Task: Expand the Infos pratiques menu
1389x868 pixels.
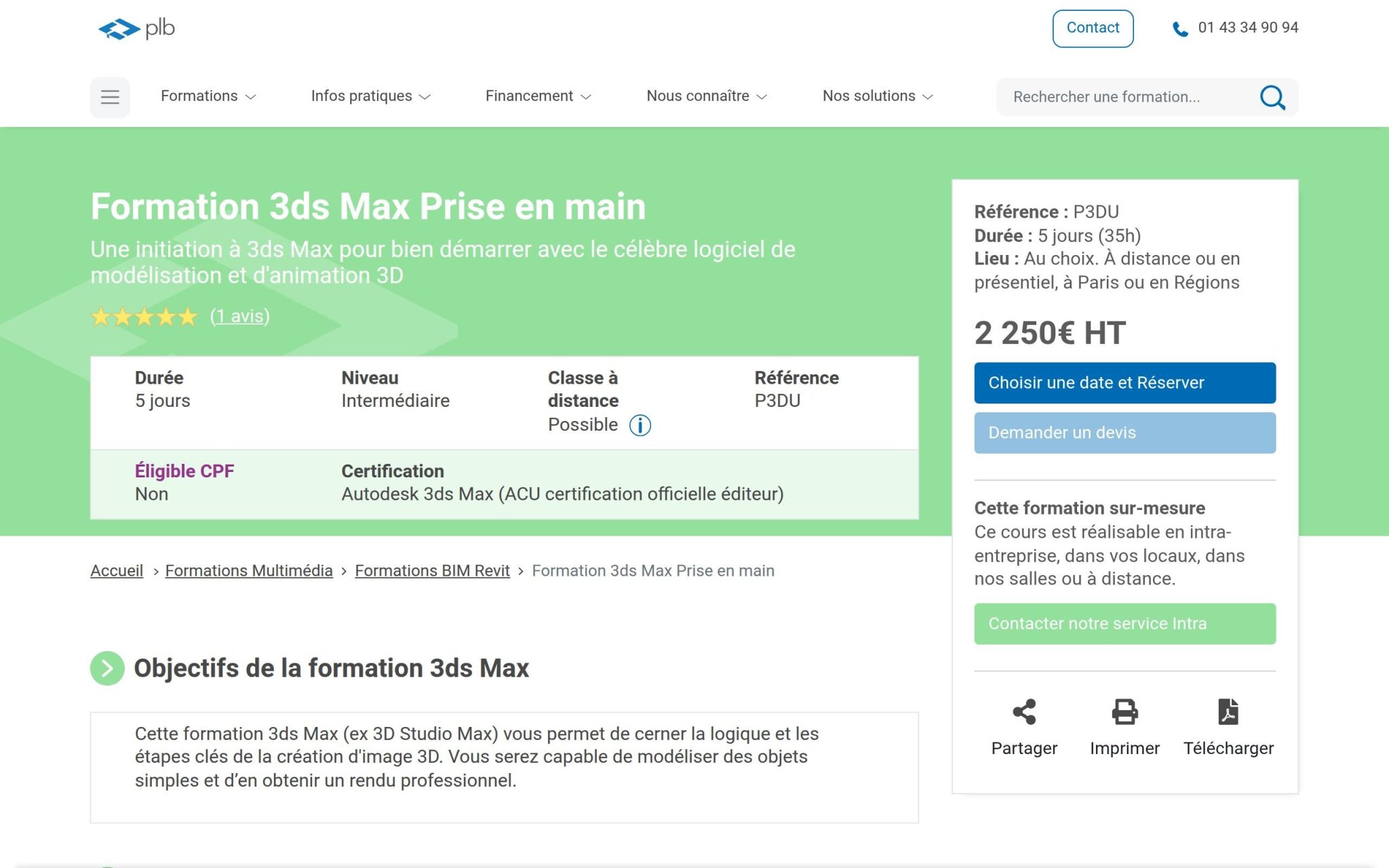Action: point(370,96)
